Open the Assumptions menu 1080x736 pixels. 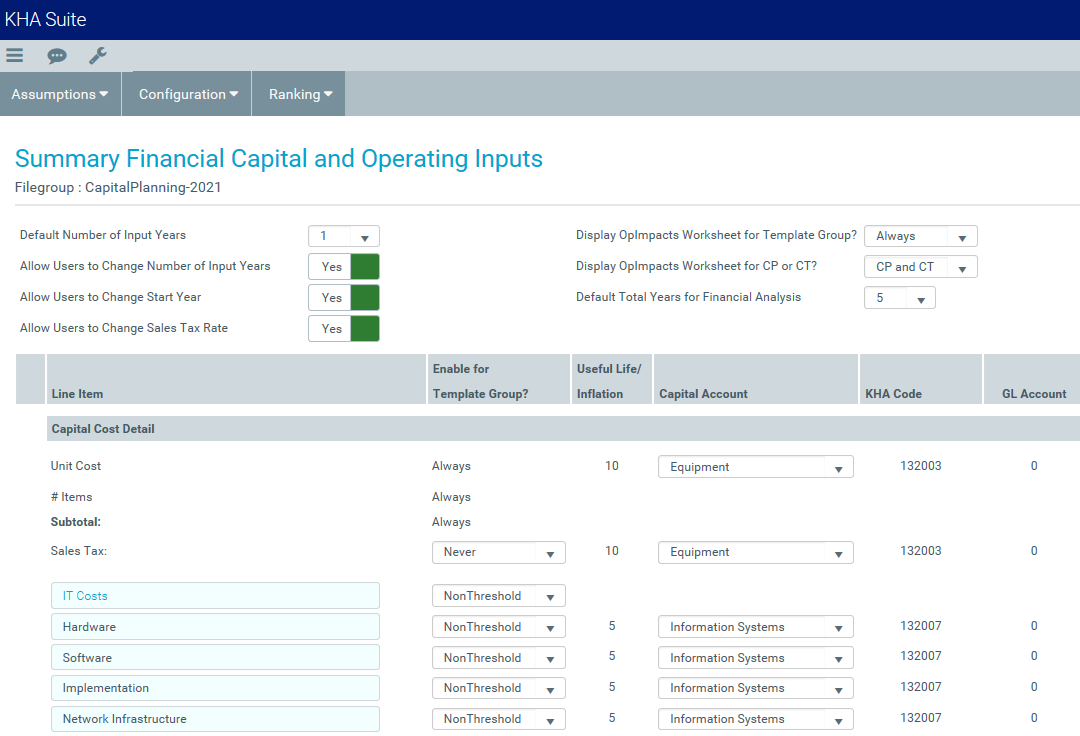(60, 94)
